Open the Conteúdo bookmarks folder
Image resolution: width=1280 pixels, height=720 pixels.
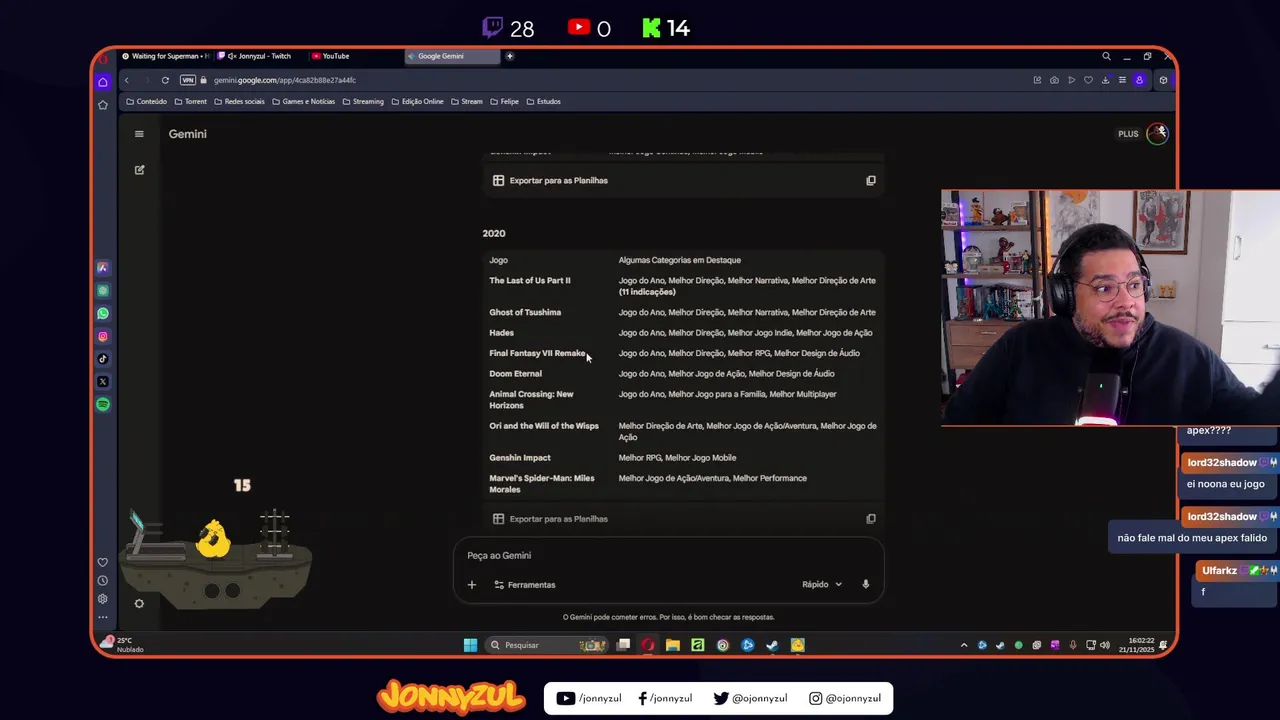click(147, 101)
